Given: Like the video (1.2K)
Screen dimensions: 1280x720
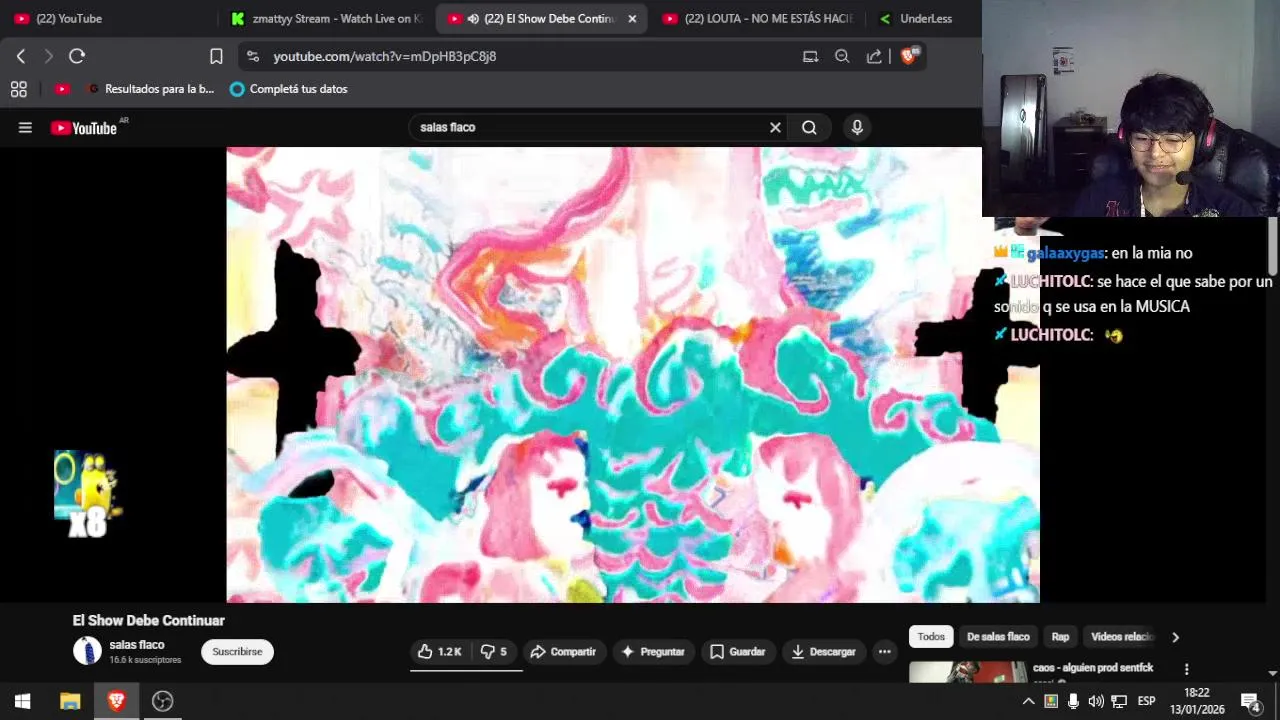Looking at the screenshot, I should 439,651.
